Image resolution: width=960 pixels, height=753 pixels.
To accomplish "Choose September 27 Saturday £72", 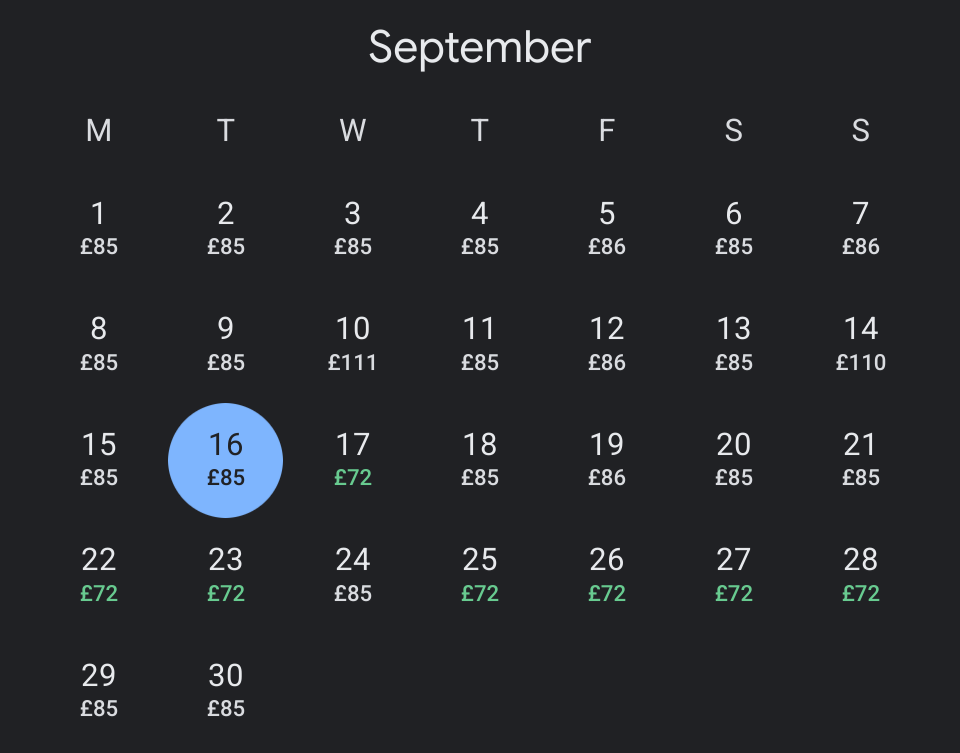I will pos(733,575).
